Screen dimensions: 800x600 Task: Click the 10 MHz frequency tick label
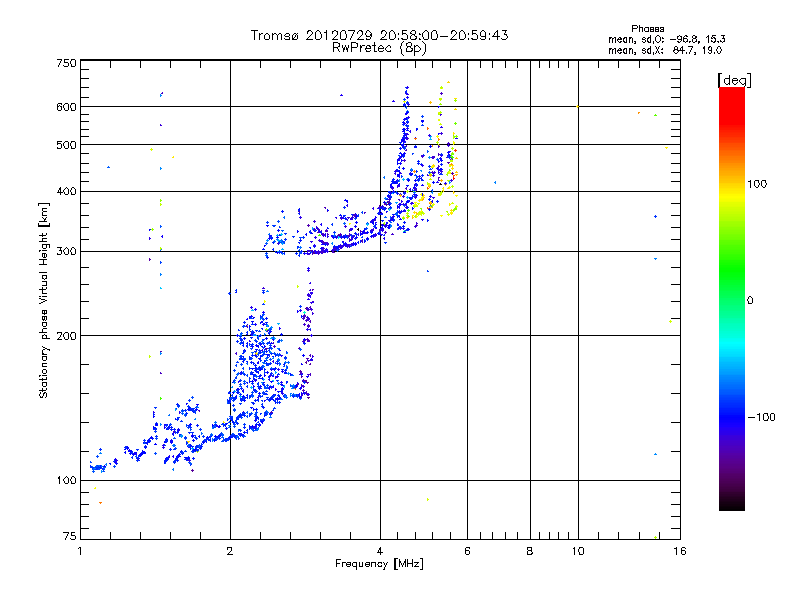click(x=578, y=551)
